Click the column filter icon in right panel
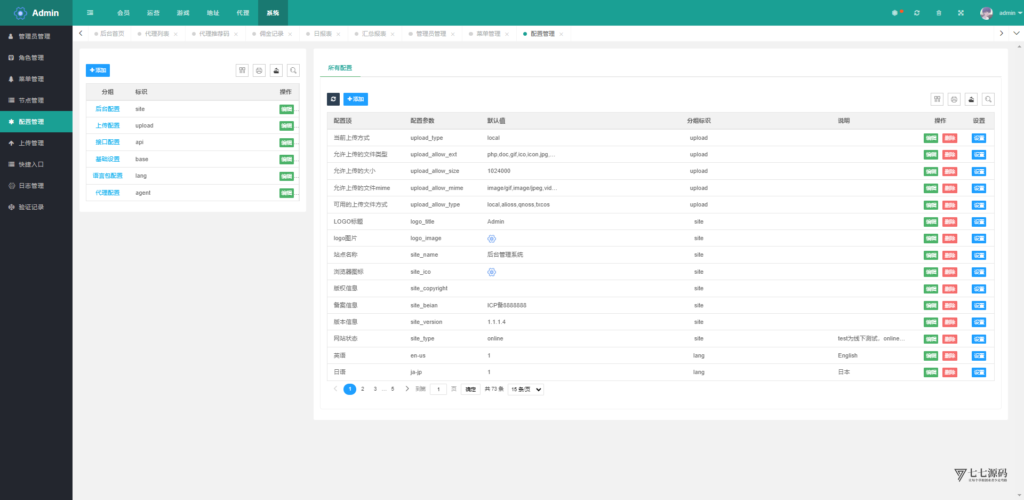The height and width of the screenshot is (500, 1024). (x=937, y=99)
